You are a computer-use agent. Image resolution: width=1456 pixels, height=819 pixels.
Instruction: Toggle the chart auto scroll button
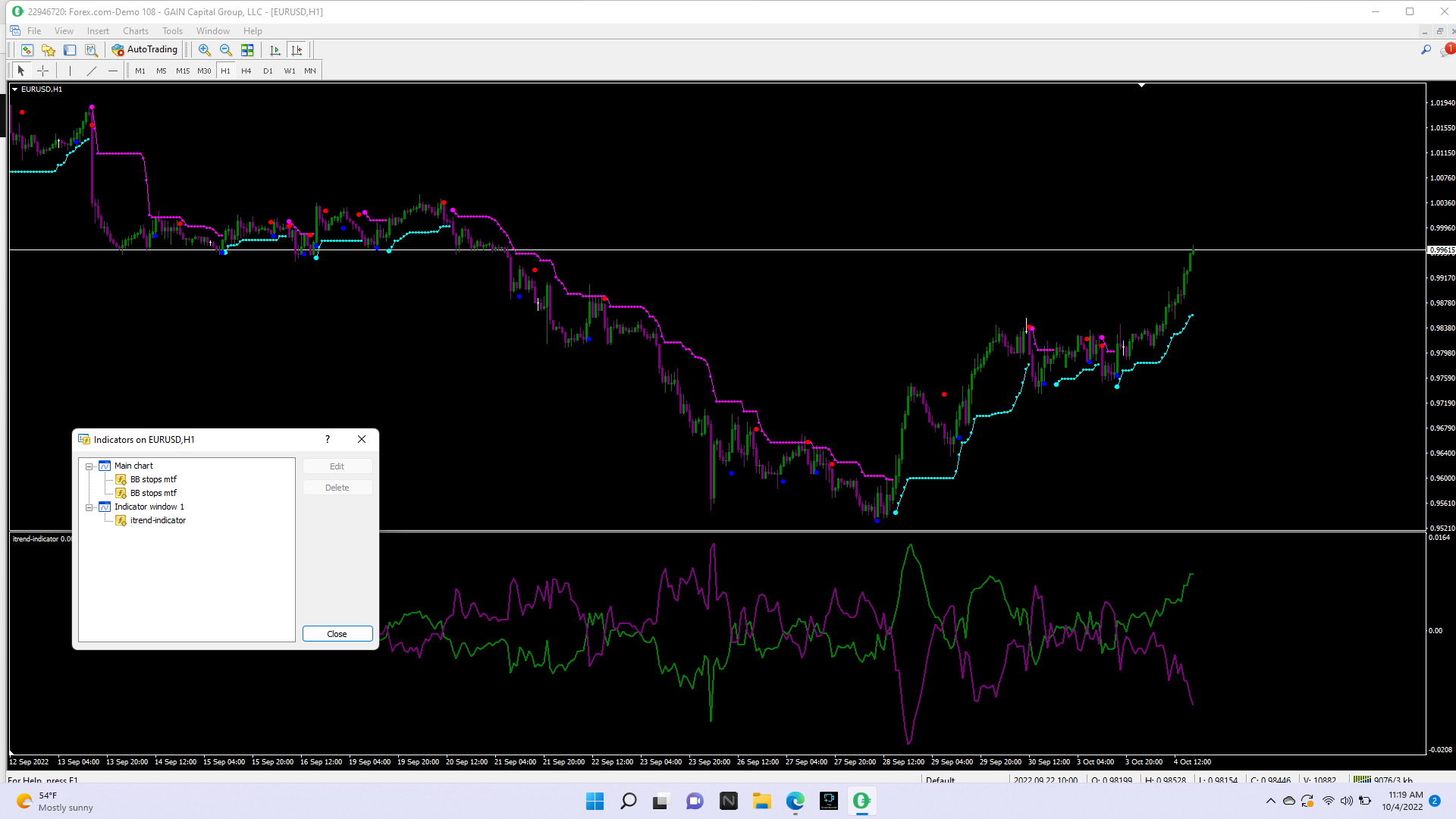pos(275,50)
